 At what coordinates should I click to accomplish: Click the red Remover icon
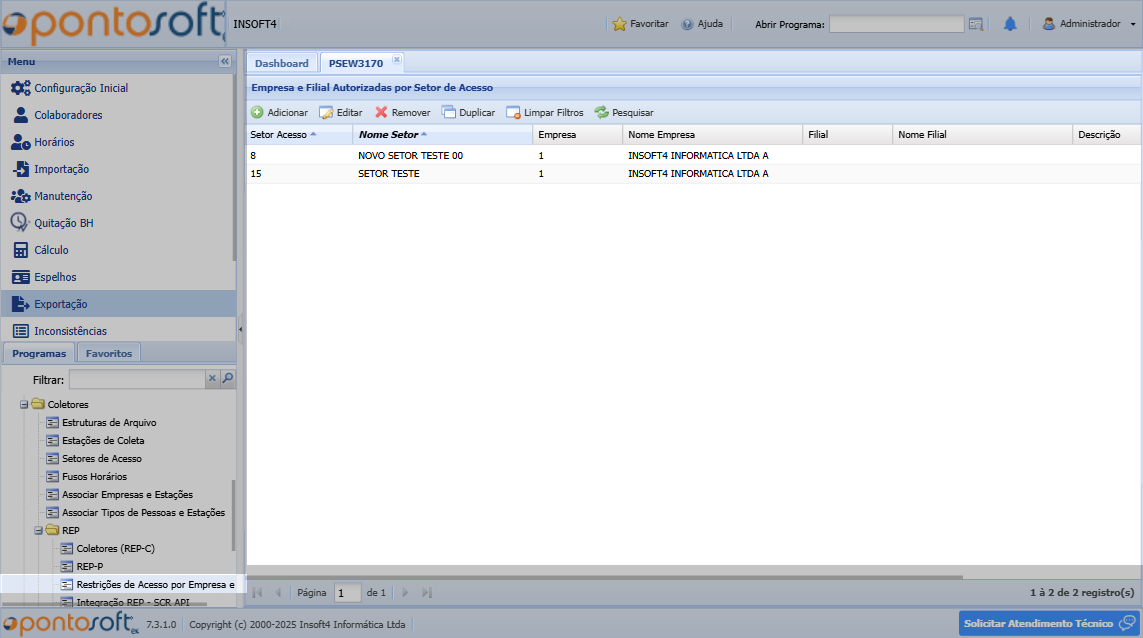381,113
